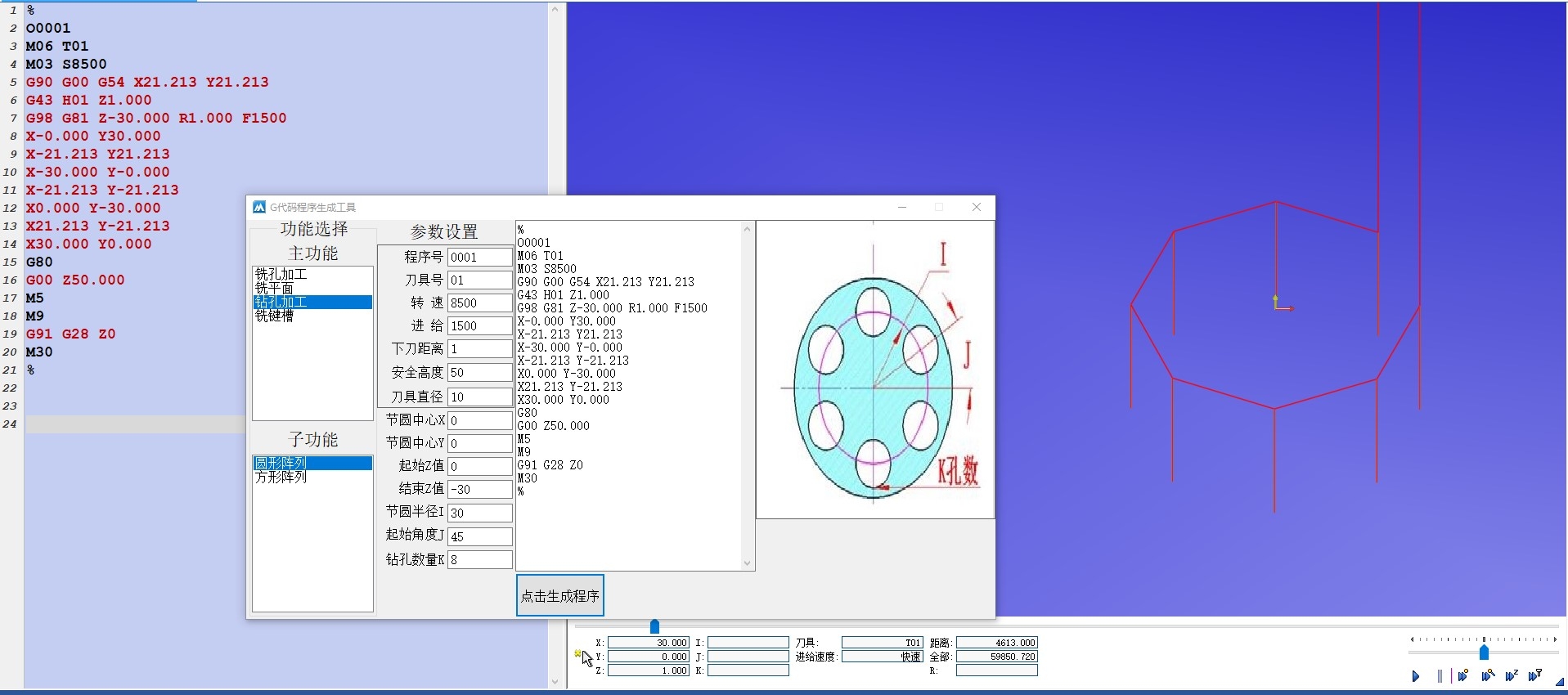Select 铣键槽 in main function list
Image resolution: width=1568 pixels, height=695 pixels.
tap(274, 316)
